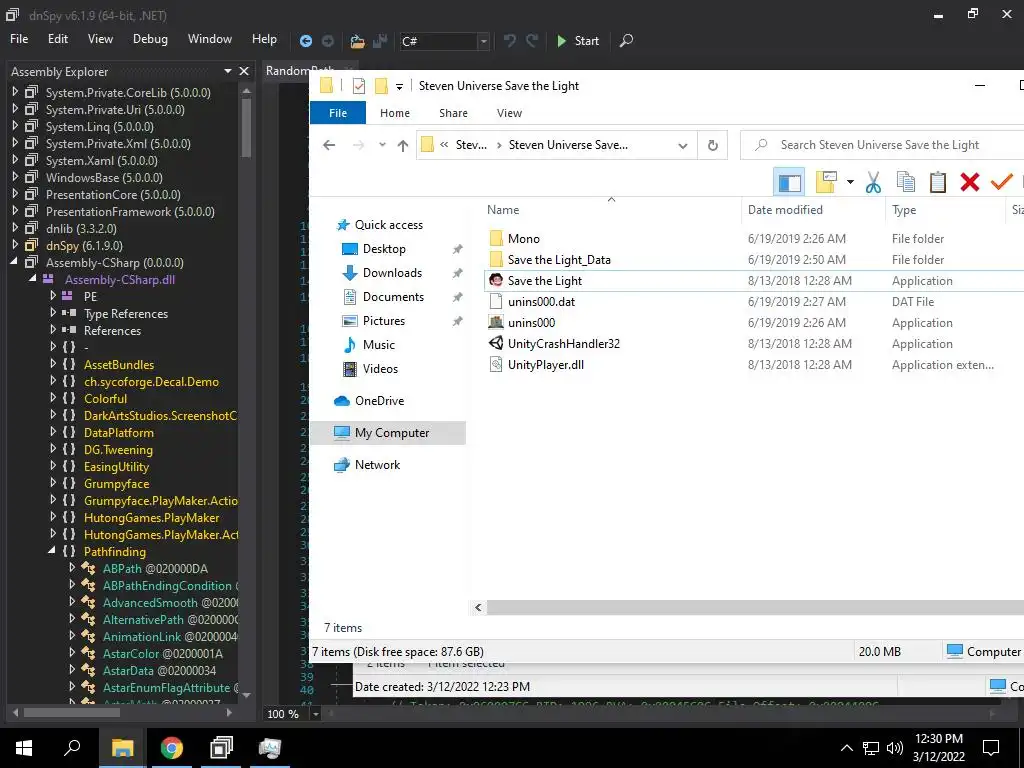Select Assembly-CSharp.dll in the tree
Viewport: 1024px width, 768px height.
click(x=120, y=280)
